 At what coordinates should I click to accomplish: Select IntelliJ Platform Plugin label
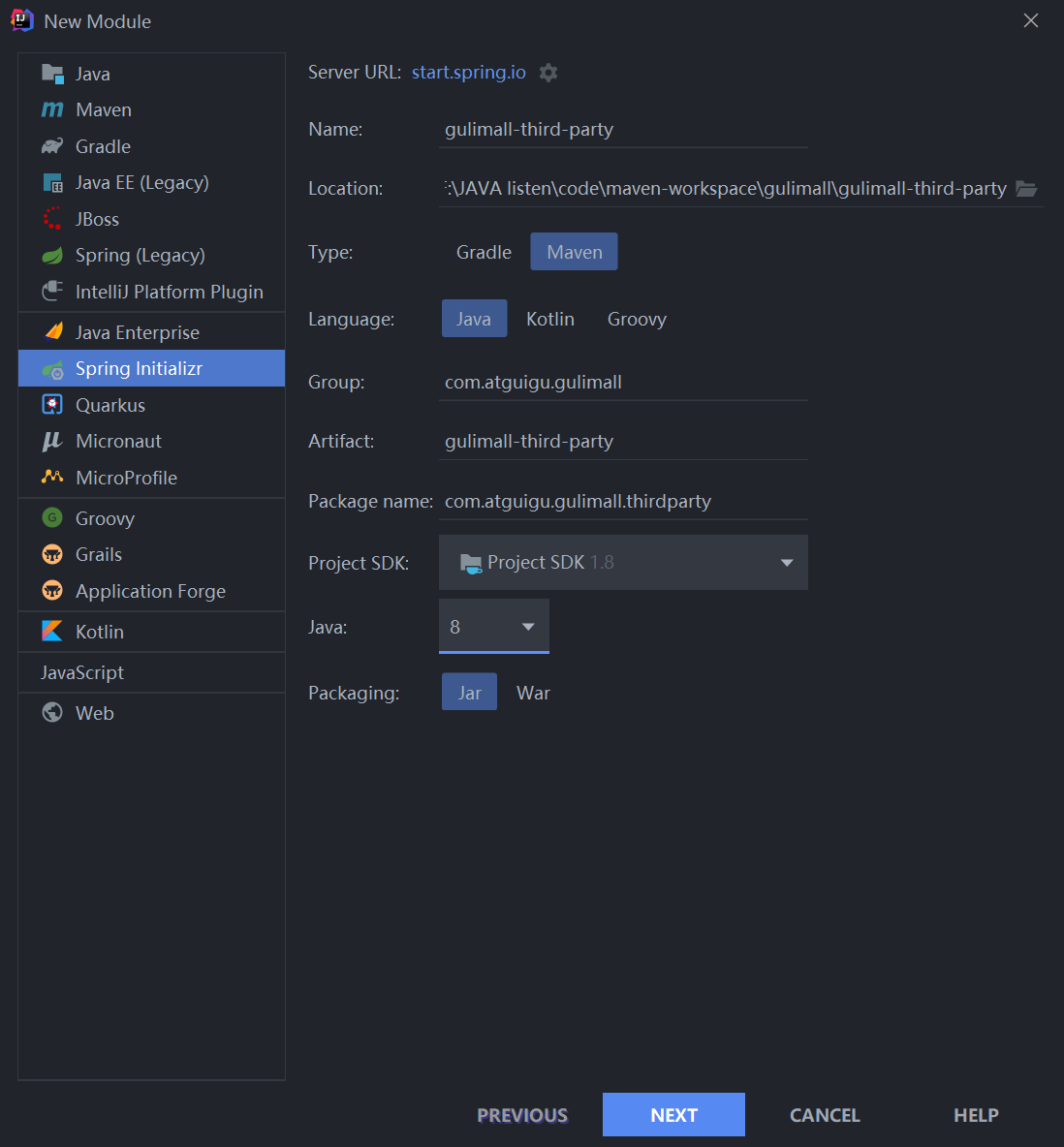click(x=170, y=292)
